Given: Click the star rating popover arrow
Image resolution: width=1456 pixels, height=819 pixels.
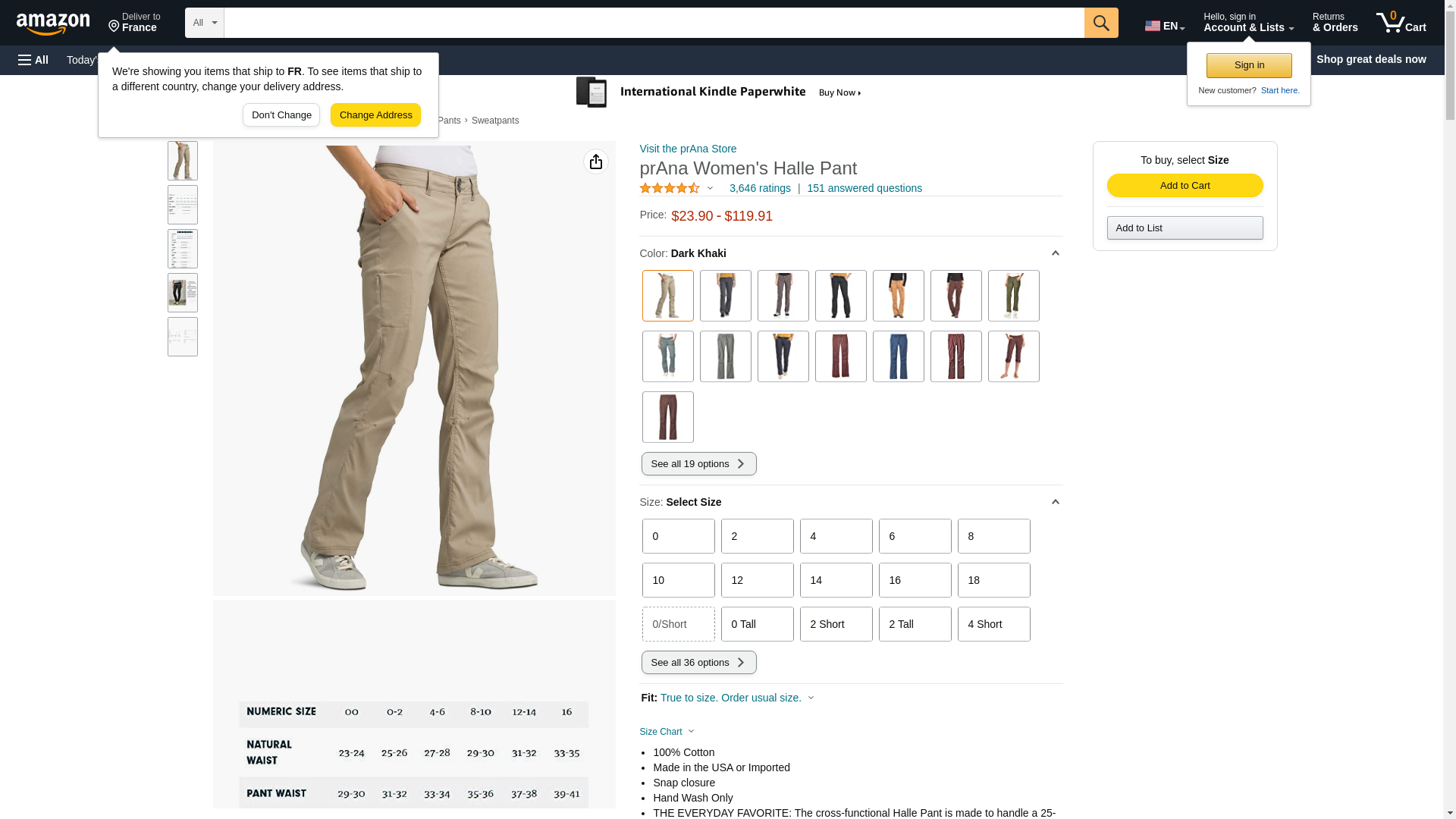Looking at the screenshot, I should [x=710, y=188].
